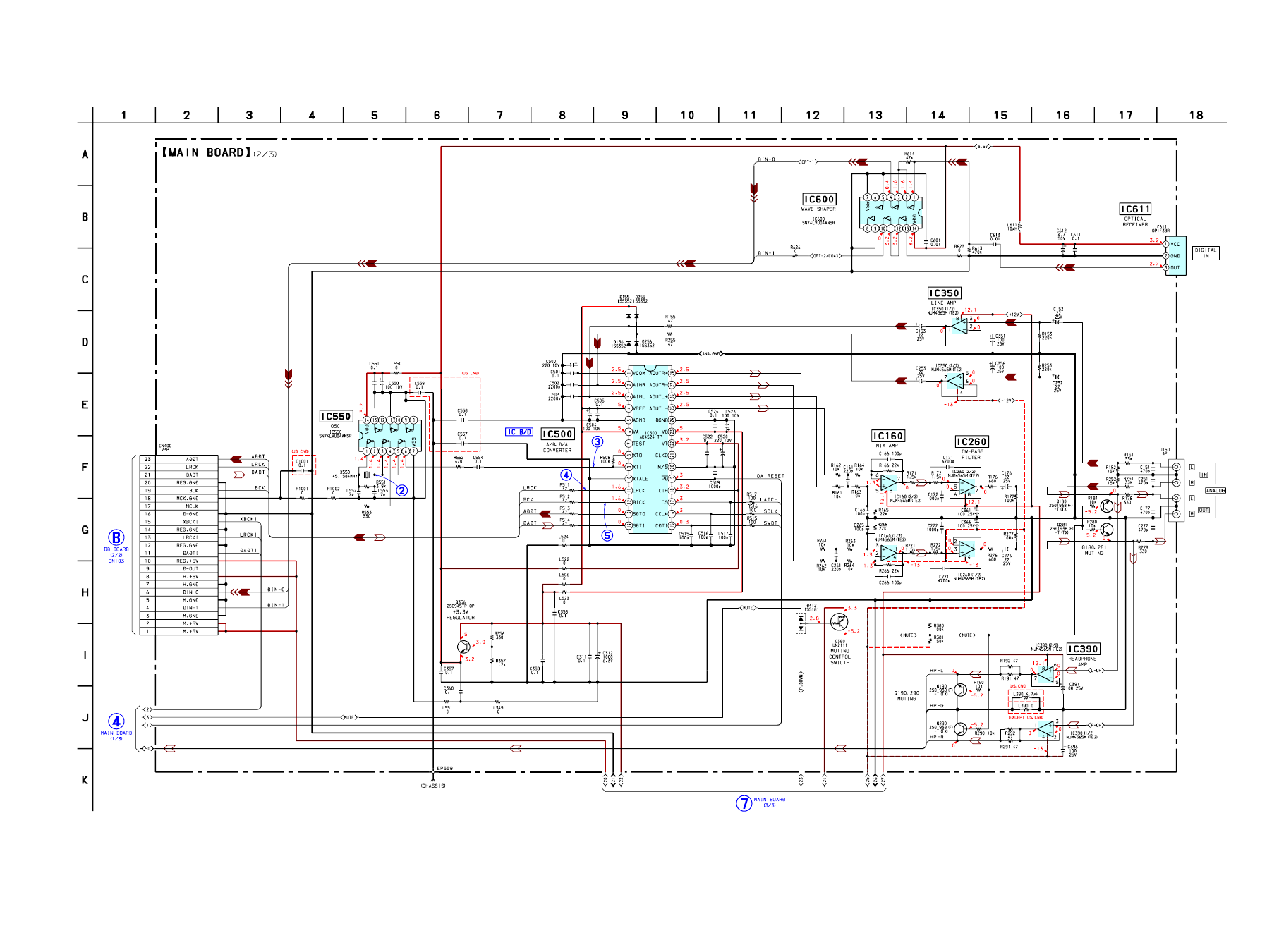Viewport: 1267px width, 952px height.
Task: Click the OPT-1 signal tag
Action: [808, 162]
